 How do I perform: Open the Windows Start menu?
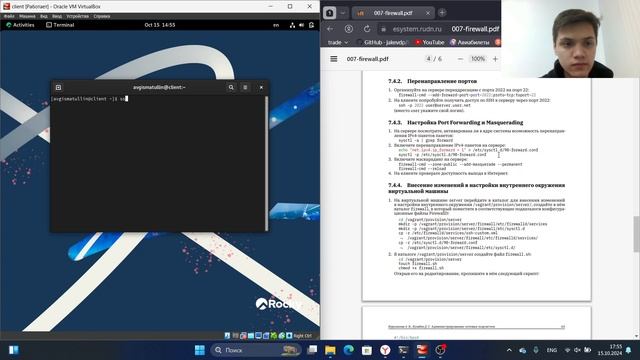[200, 350]
